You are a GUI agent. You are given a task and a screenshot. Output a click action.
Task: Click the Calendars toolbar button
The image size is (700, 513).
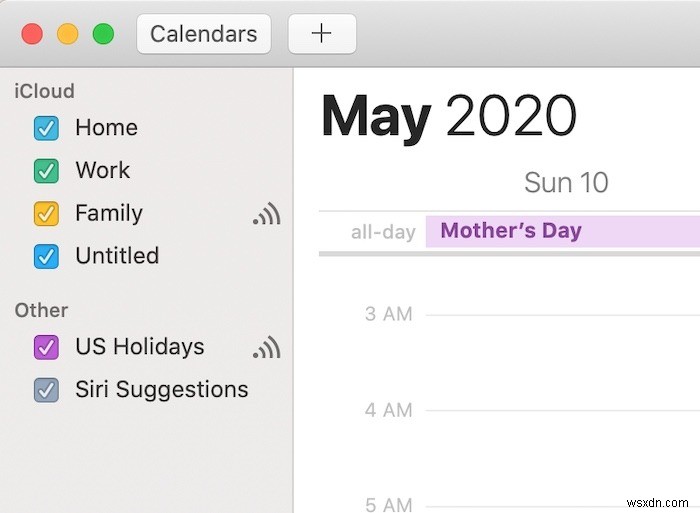(x=203, y=34)
